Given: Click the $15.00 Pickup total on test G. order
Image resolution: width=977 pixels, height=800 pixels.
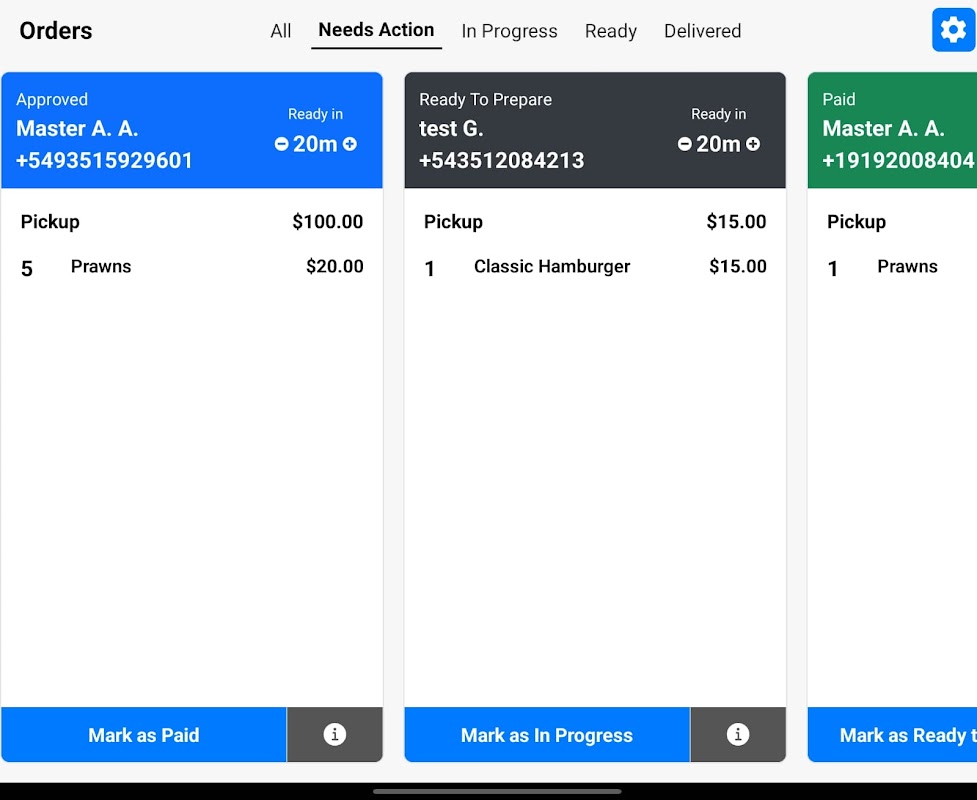Looking at the screenshot, I should [736, 222].
